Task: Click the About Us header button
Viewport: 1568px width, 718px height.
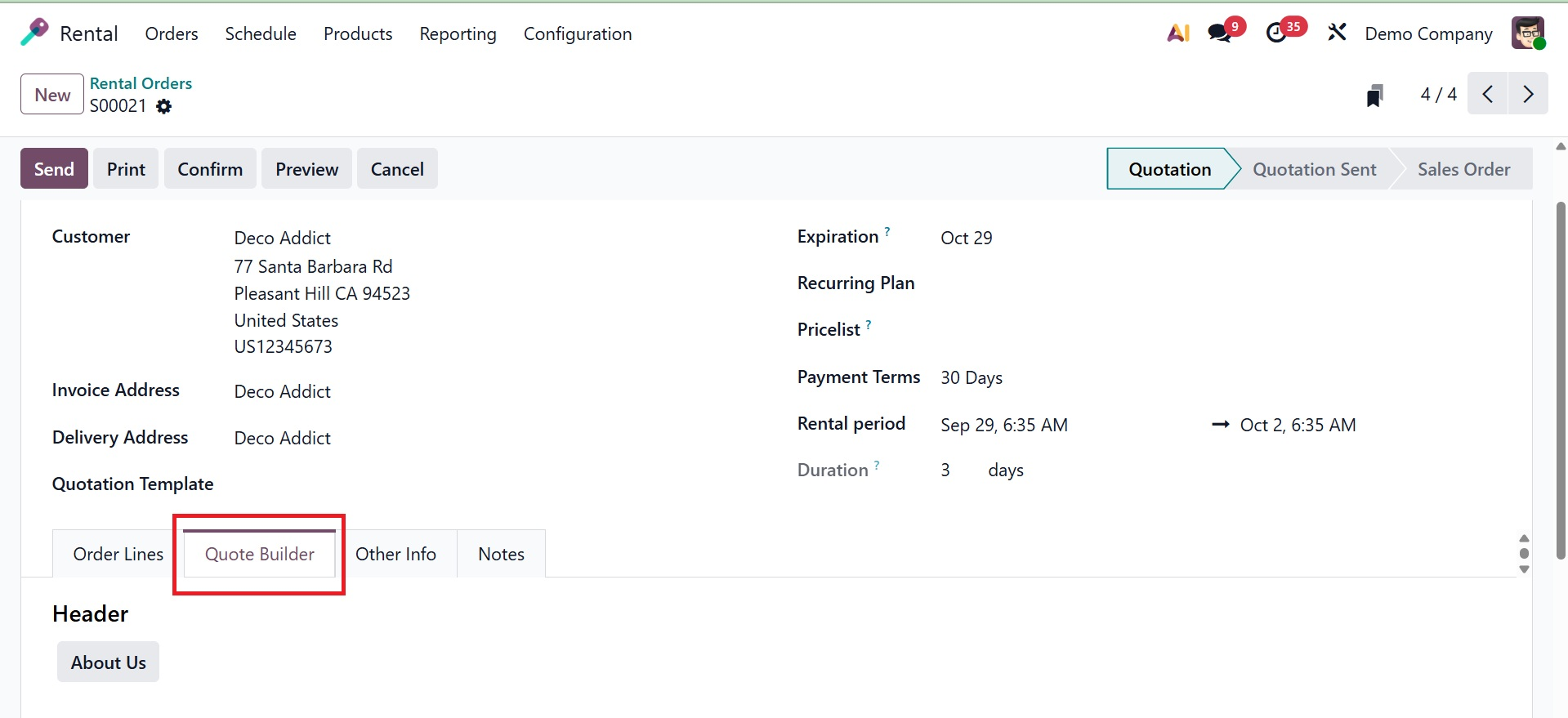Action: point(108,662)
